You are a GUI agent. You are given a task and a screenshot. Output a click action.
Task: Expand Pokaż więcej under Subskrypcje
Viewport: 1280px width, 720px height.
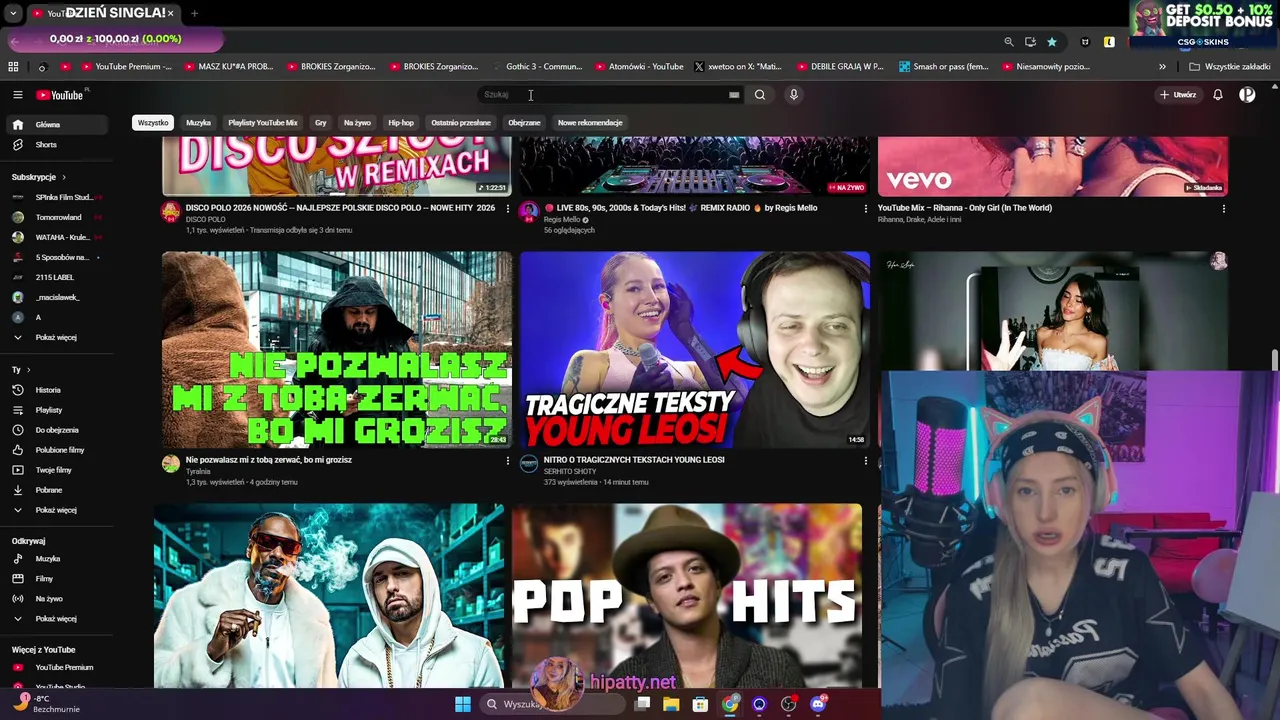58,337
